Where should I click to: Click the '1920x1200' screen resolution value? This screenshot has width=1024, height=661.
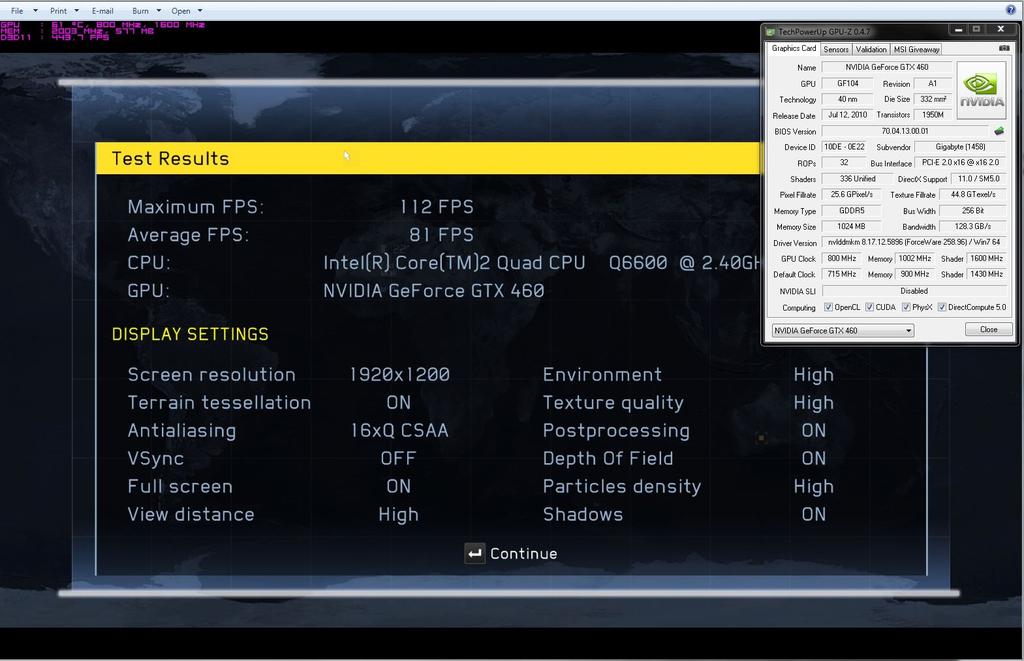pyautogui.click(x=400, y=375)
